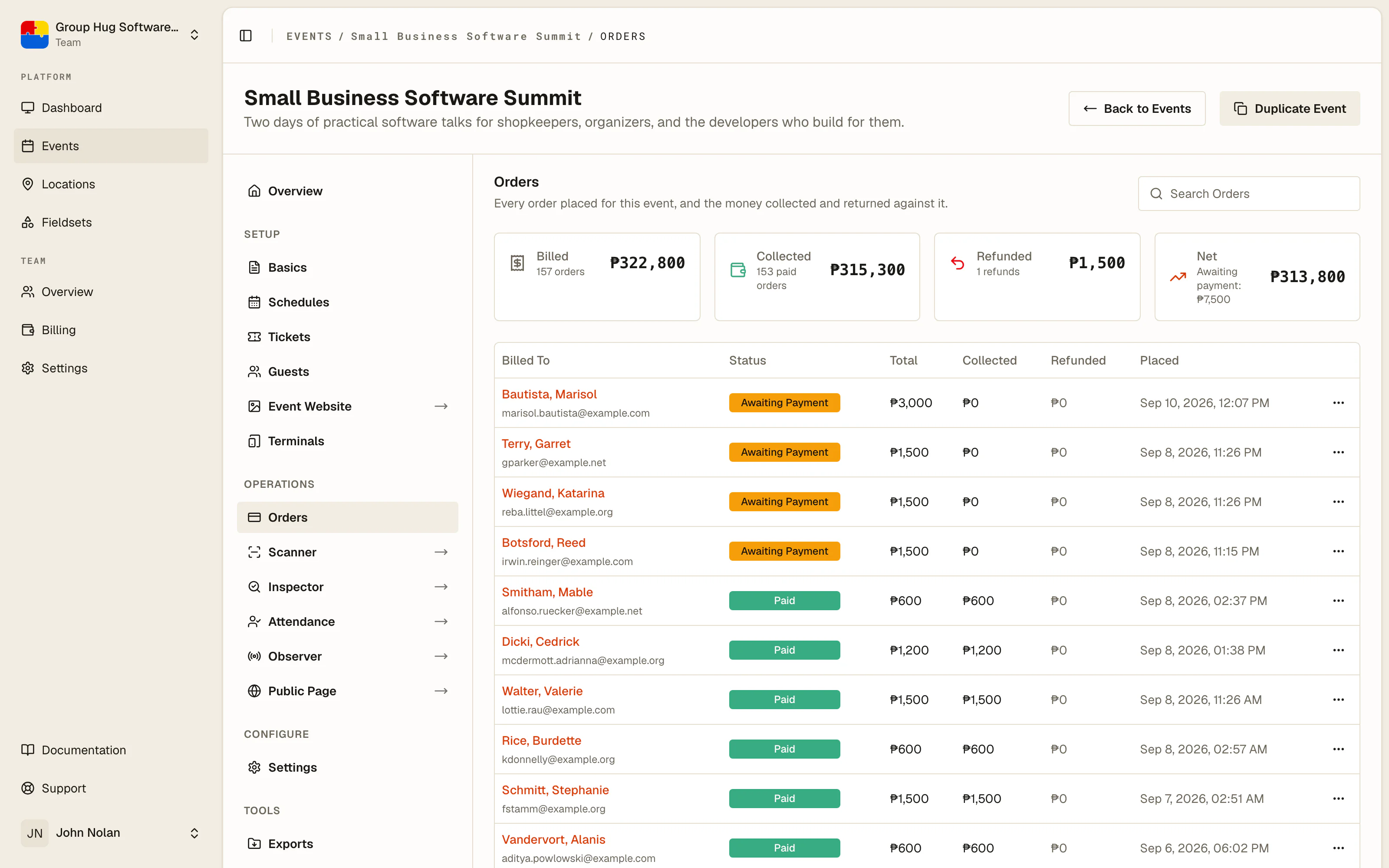Click the Collected wallet icon

(x=737, y=270)
